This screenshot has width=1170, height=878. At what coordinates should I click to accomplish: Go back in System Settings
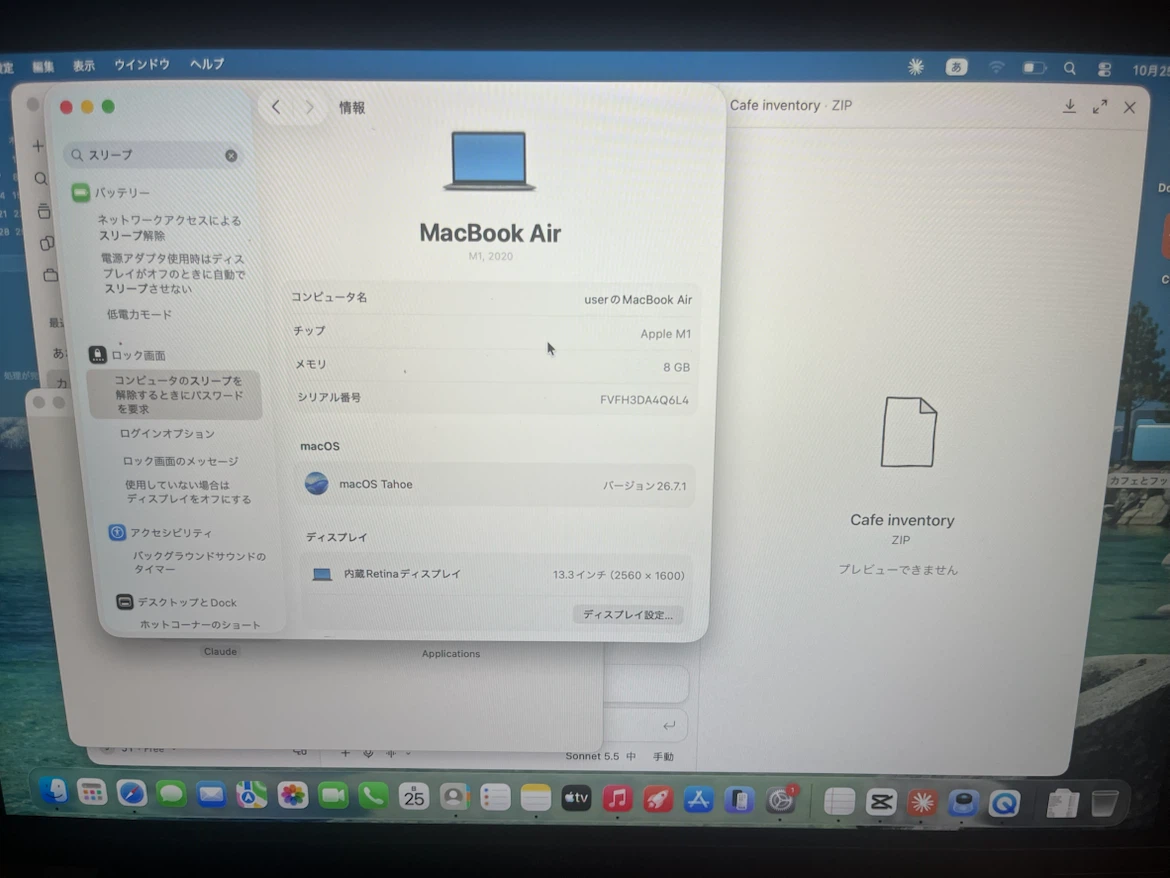click(x=276, y=107)
